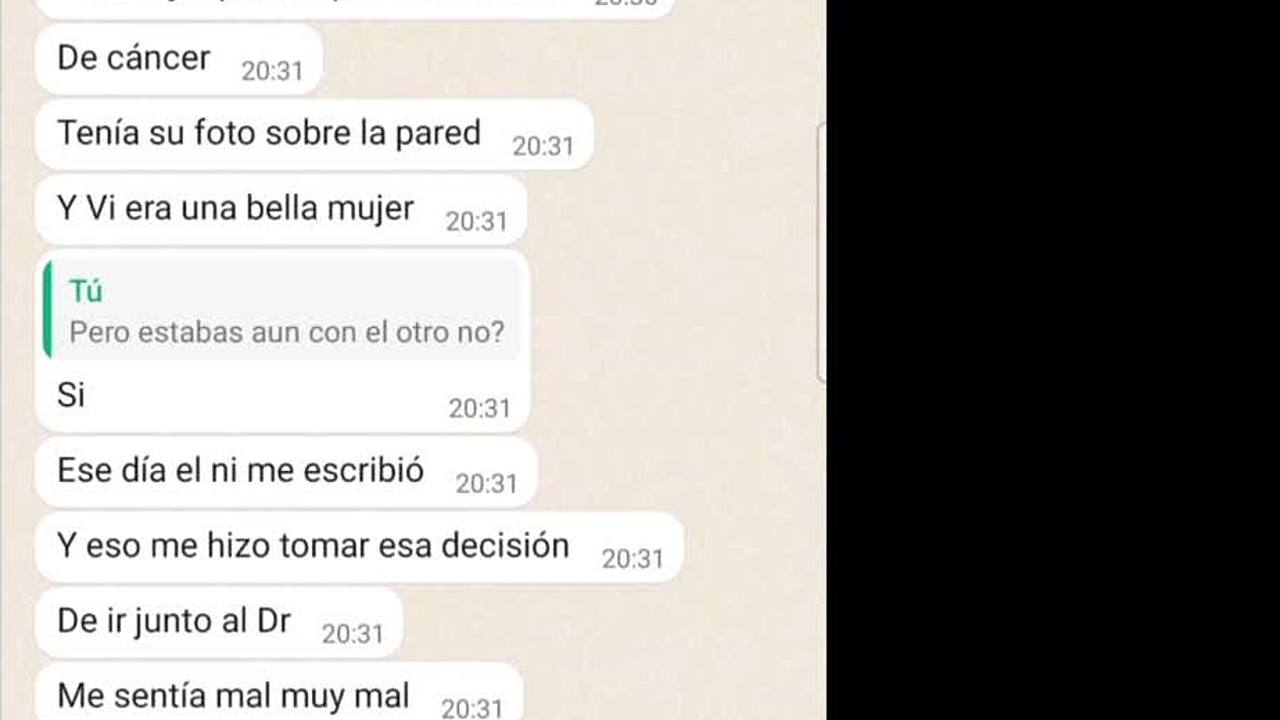Click the green 'Tú' sender label in quote
The width and height of the screenshot is (1280, 720).
click(x=86, y=291)
